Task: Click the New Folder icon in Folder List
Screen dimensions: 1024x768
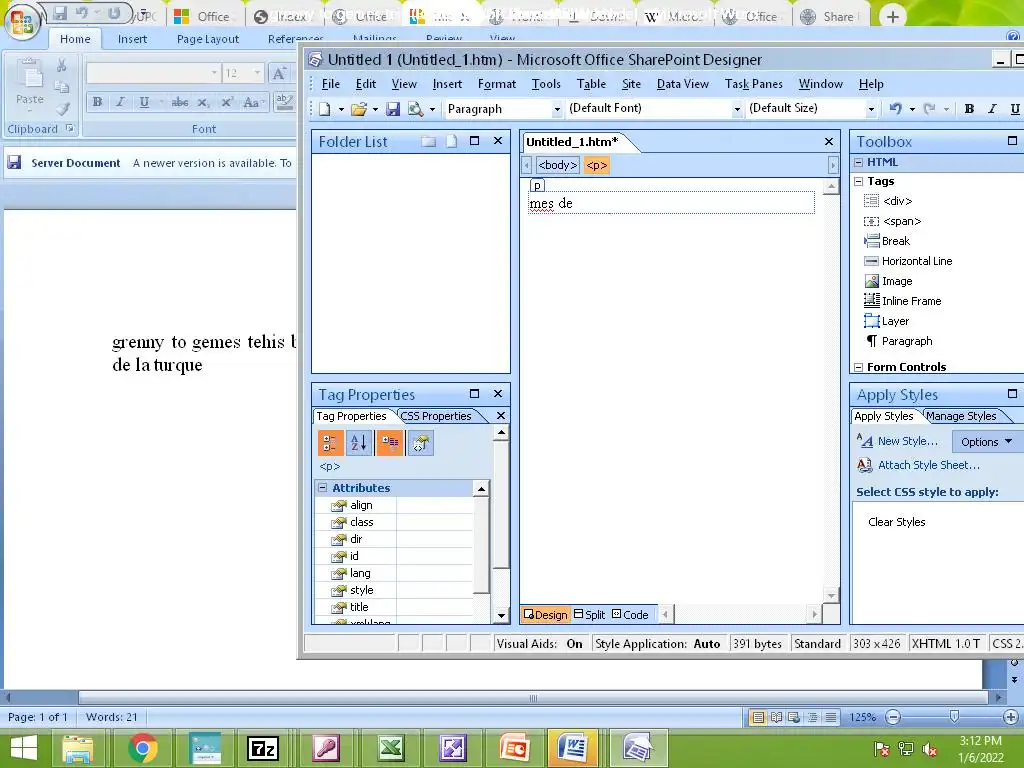Action: point(428,141)
